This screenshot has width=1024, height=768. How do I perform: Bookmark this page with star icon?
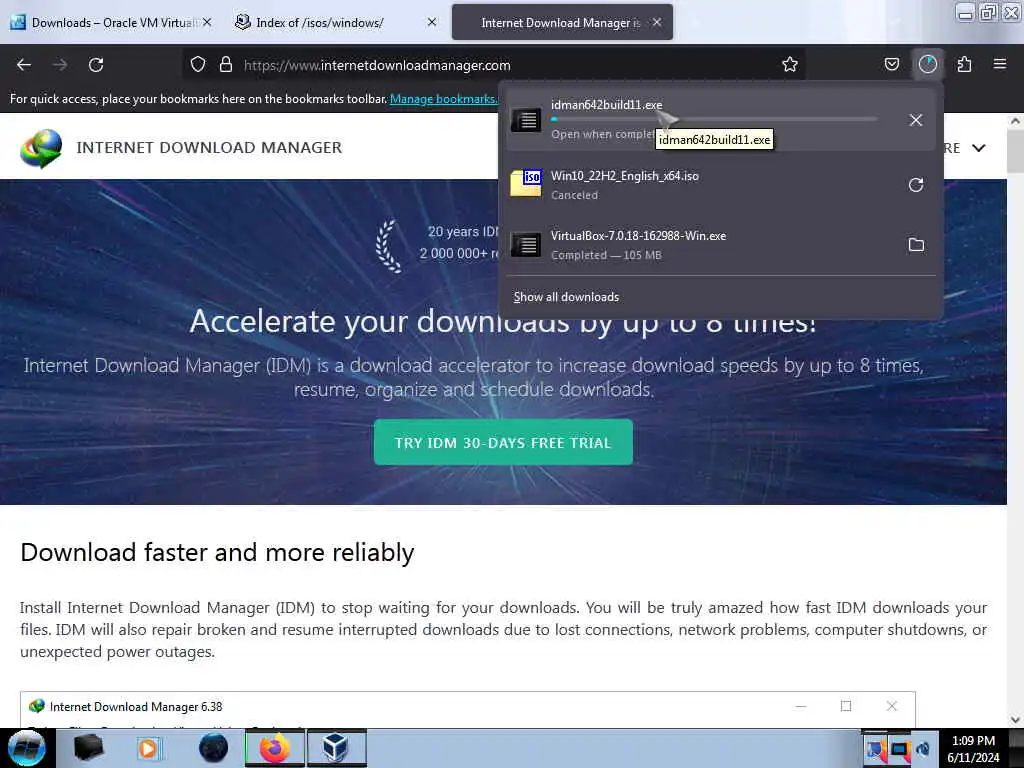(790, 65)
